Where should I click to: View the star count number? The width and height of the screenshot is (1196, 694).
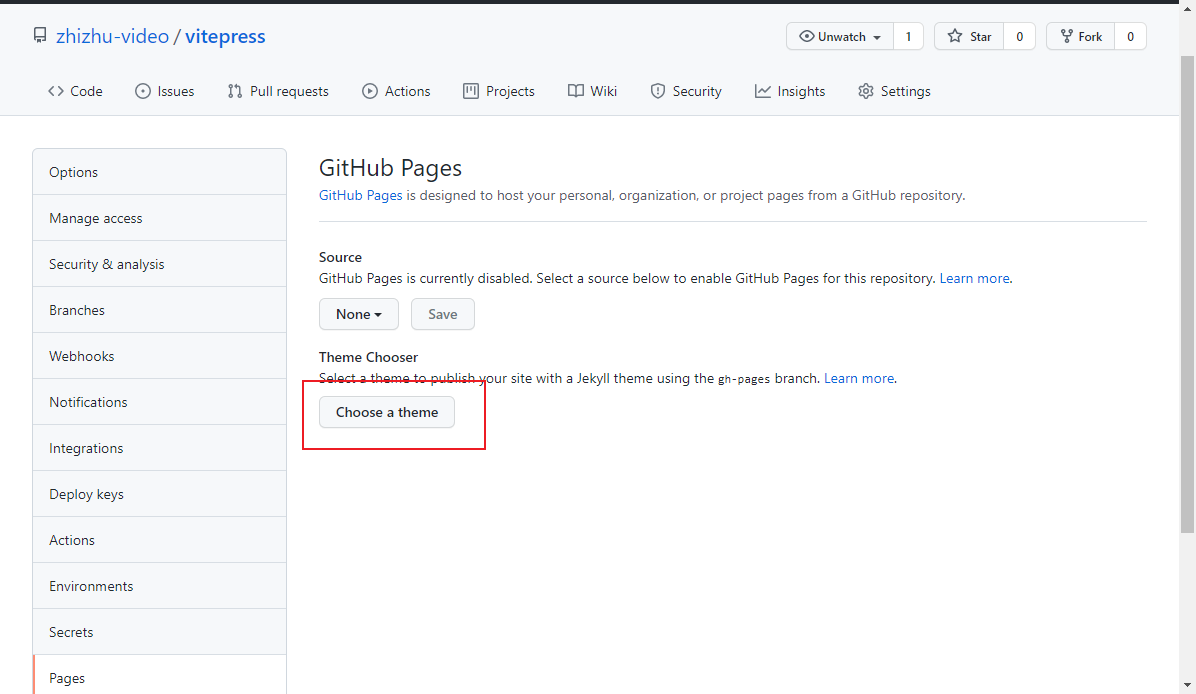tap(1020, 37)
